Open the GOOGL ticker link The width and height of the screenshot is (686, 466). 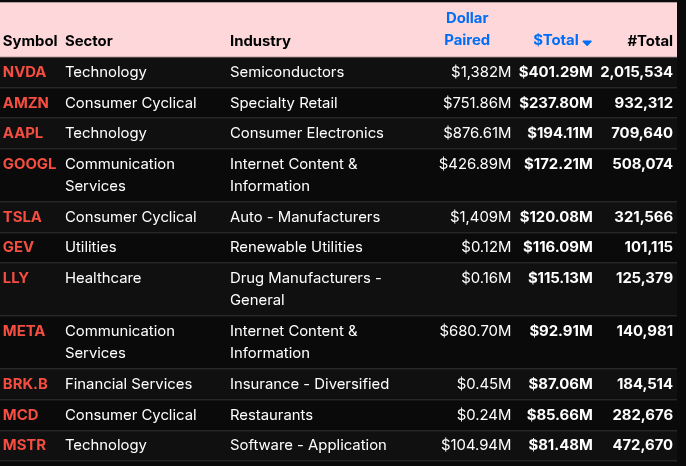pyautogui.click(x=29, y=164)
